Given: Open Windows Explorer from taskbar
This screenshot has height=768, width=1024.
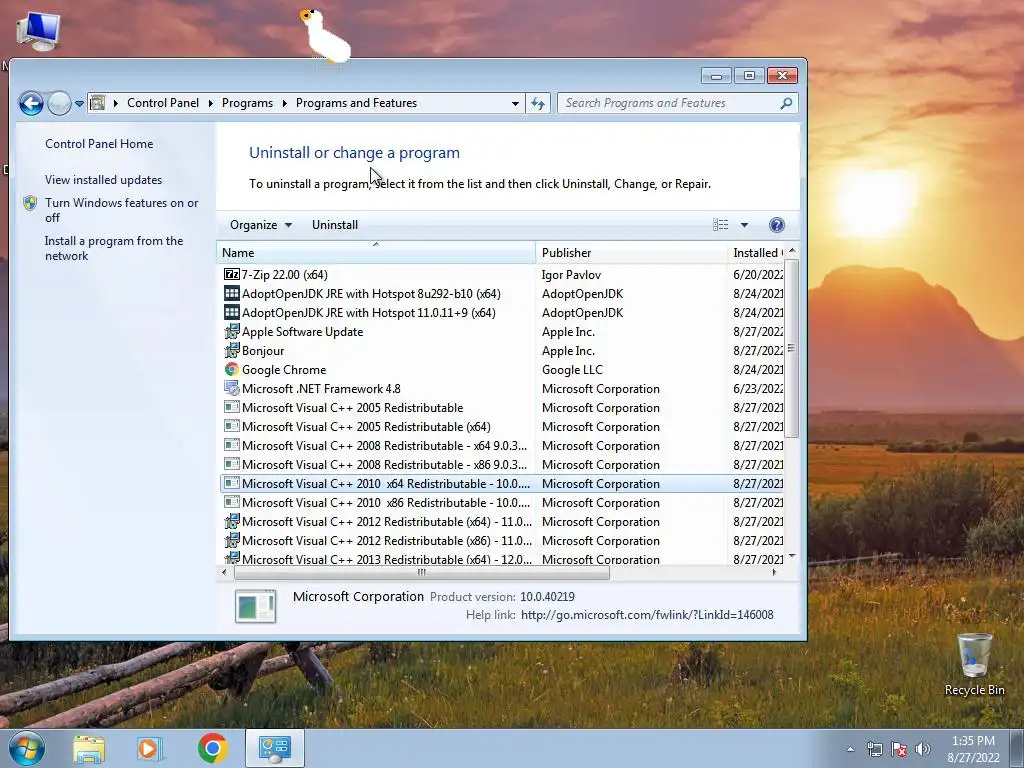Looking at the screenshot, I should (x=89, y=748).
